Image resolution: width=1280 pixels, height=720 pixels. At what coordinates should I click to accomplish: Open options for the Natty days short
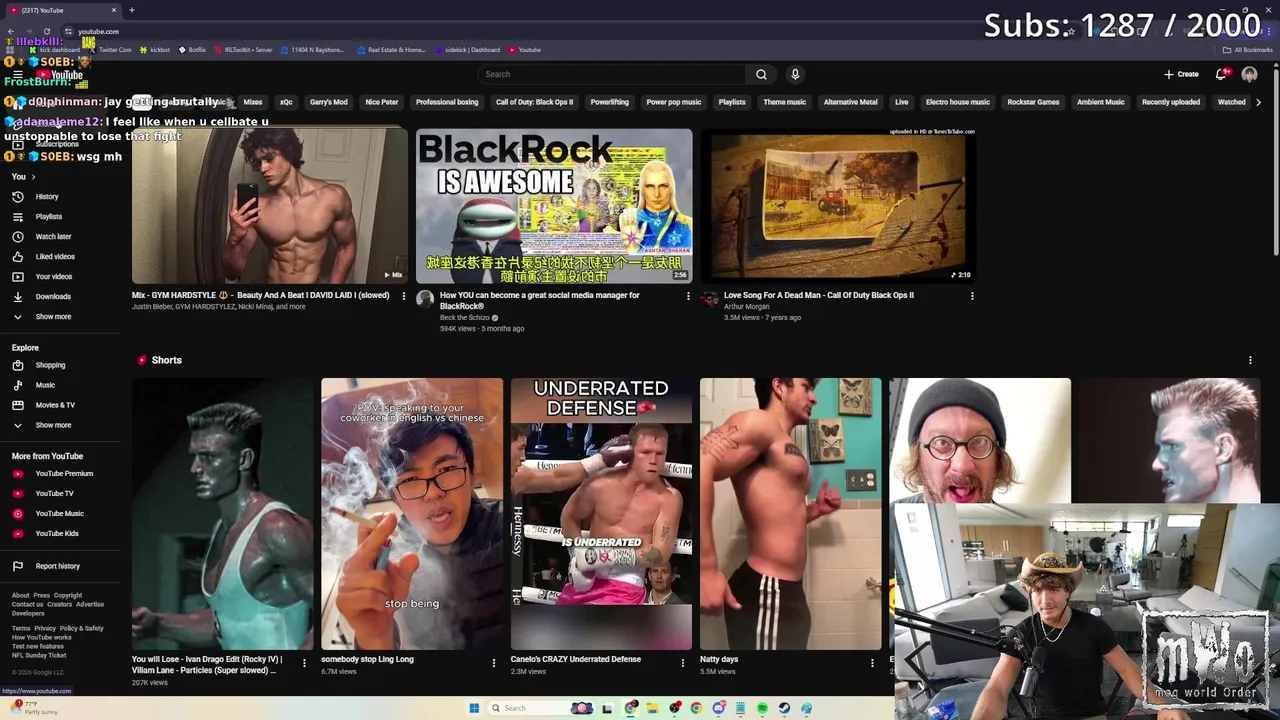point(872,663)
